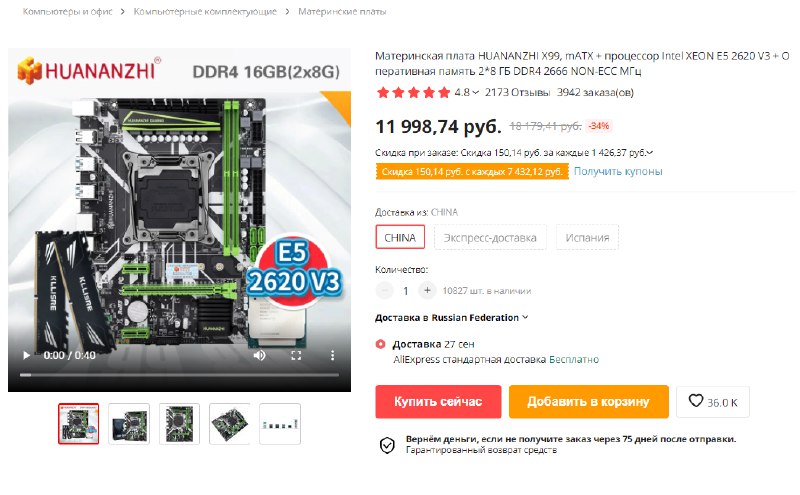
Task: Increase quantity with plus icon
Action: tap(427, 290)
